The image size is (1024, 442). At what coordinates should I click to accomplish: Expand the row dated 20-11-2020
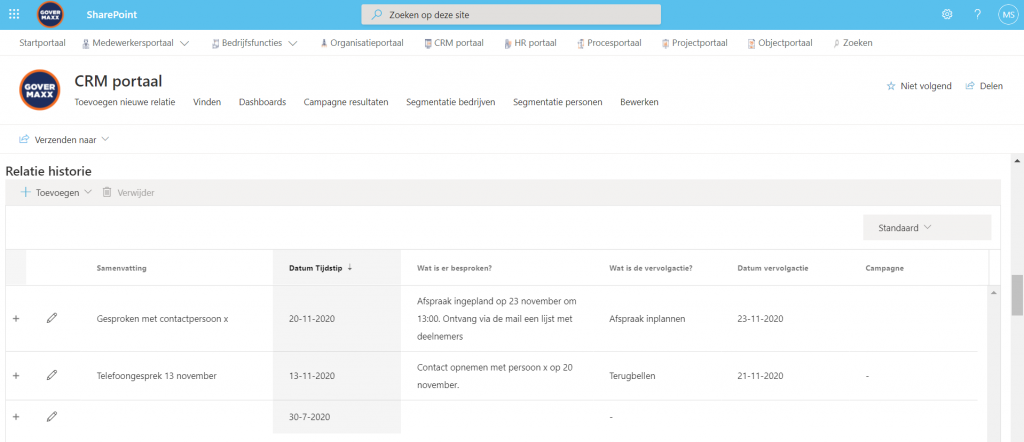pos(16,319)
